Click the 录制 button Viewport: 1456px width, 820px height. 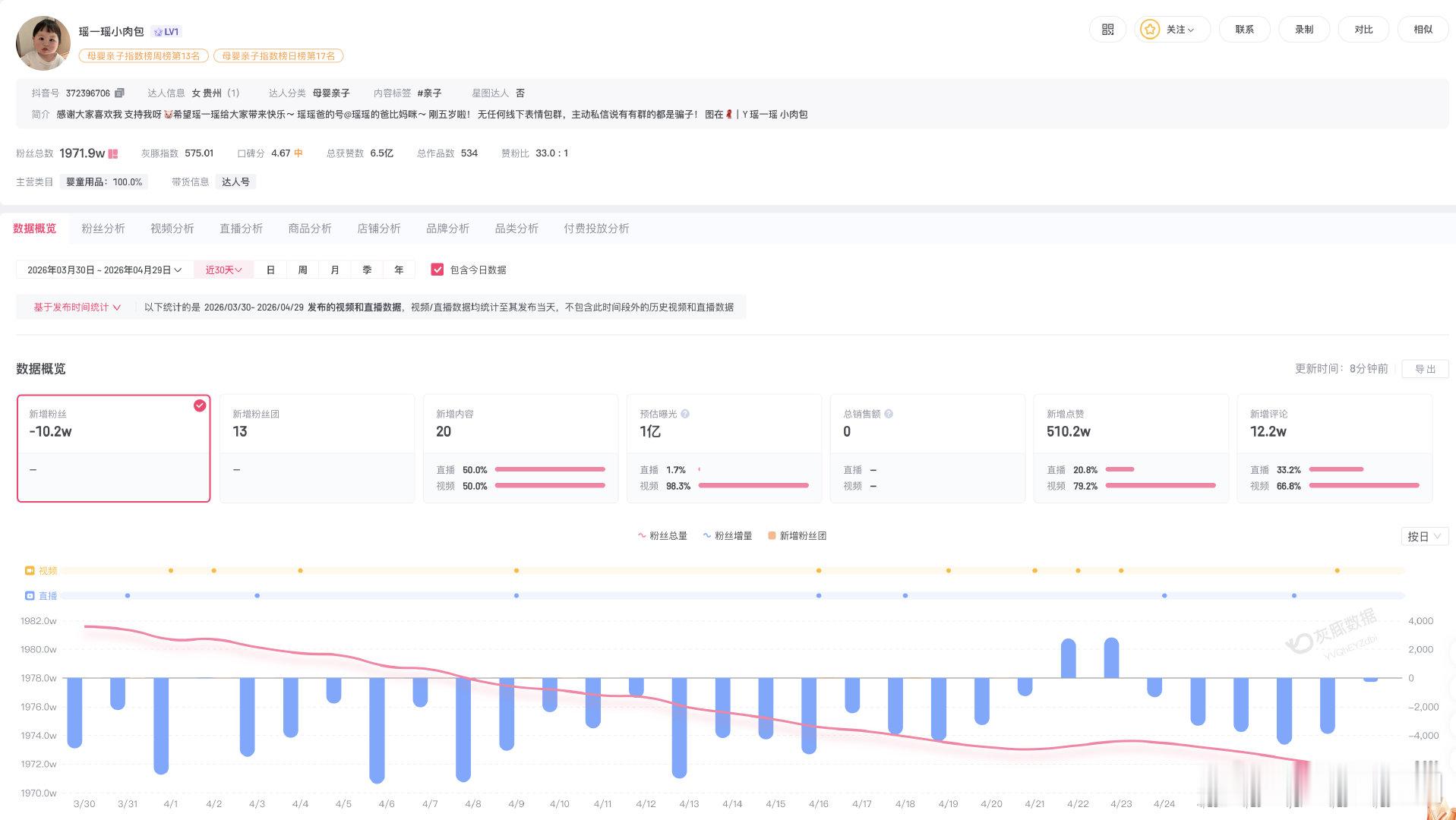pyautogui.click(x=1304, y=30)
